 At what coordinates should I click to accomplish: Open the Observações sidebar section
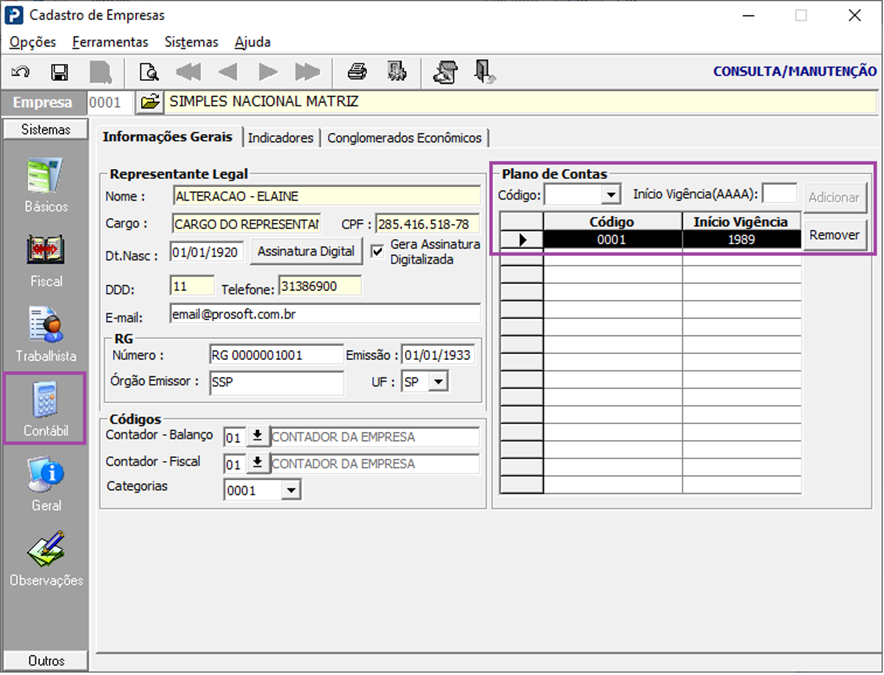[x=46, y=559]
